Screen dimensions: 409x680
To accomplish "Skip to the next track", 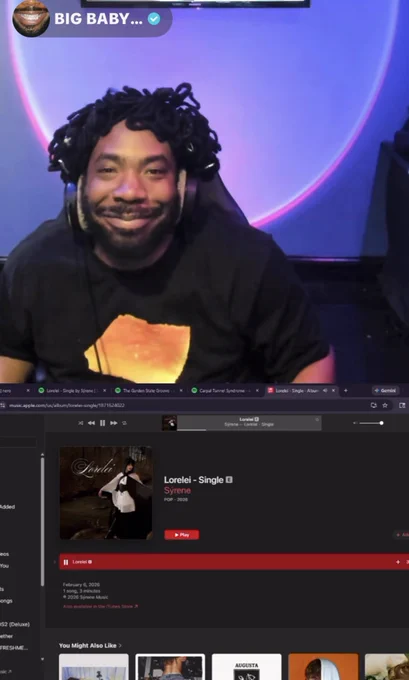I will point(114,423).
